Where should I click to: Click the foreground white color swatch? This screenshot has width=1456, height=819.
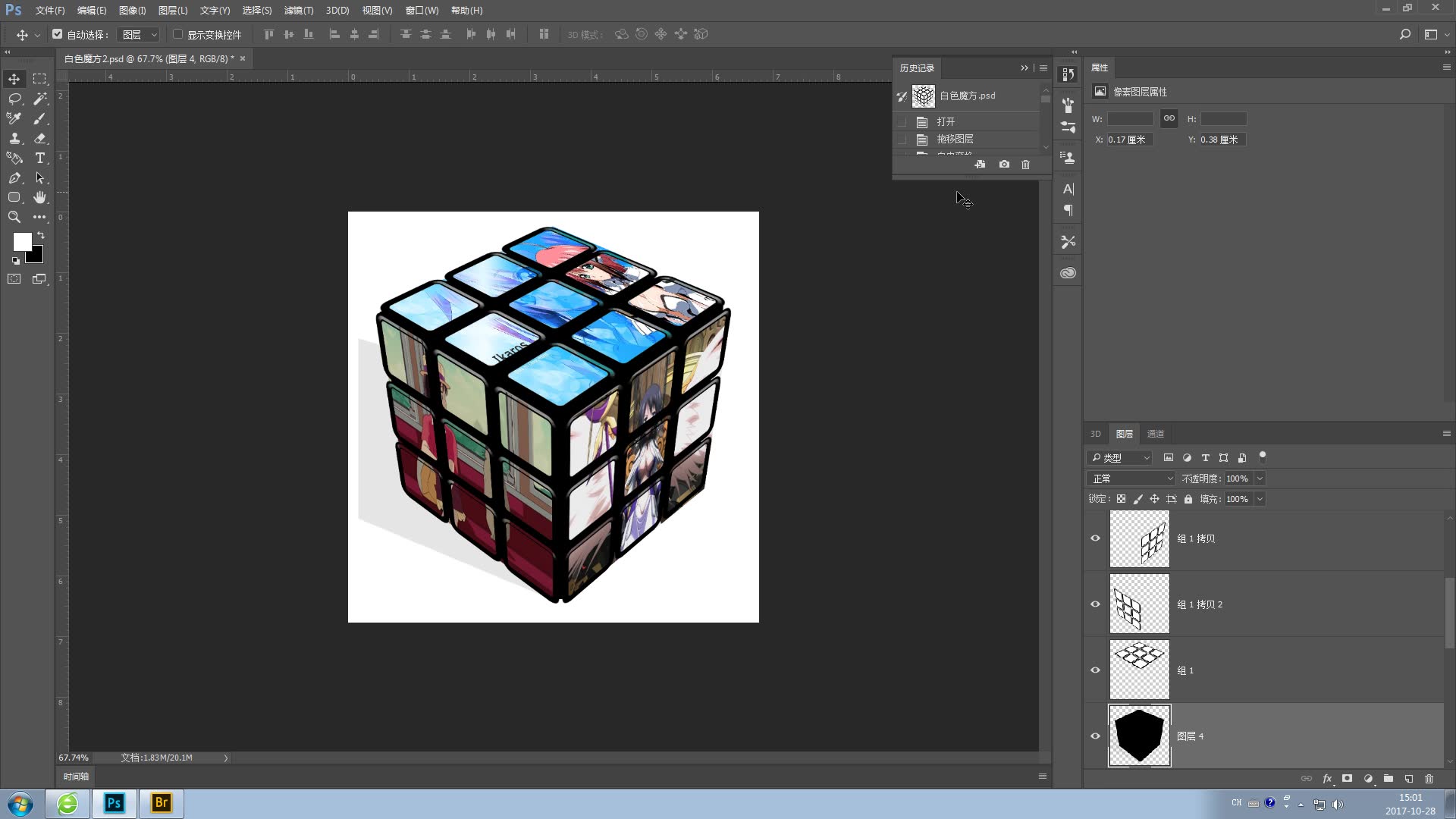pyautogui.click(x=21, y=241)
